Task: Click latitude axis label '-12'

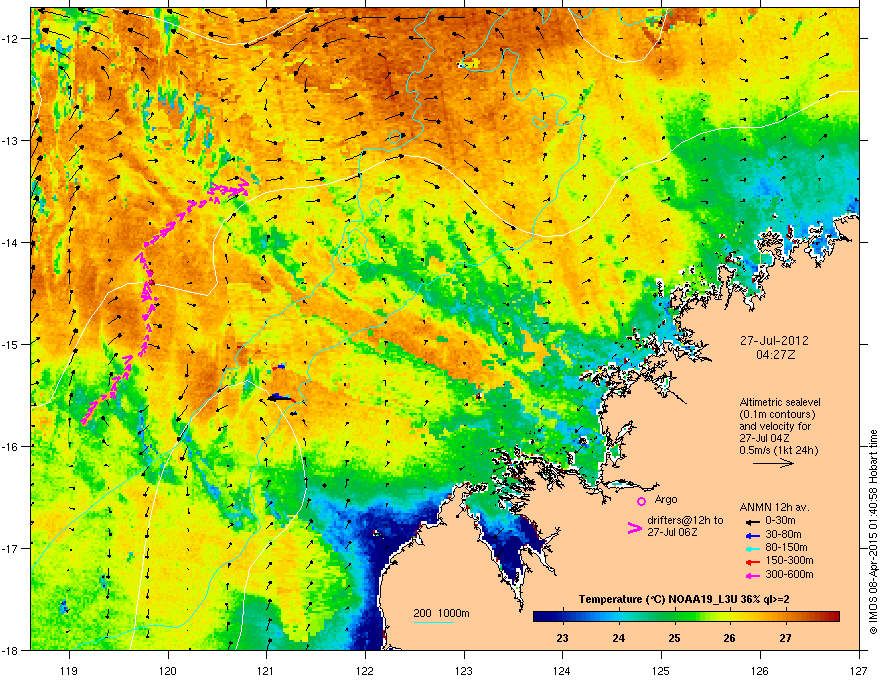Action: 11,39
